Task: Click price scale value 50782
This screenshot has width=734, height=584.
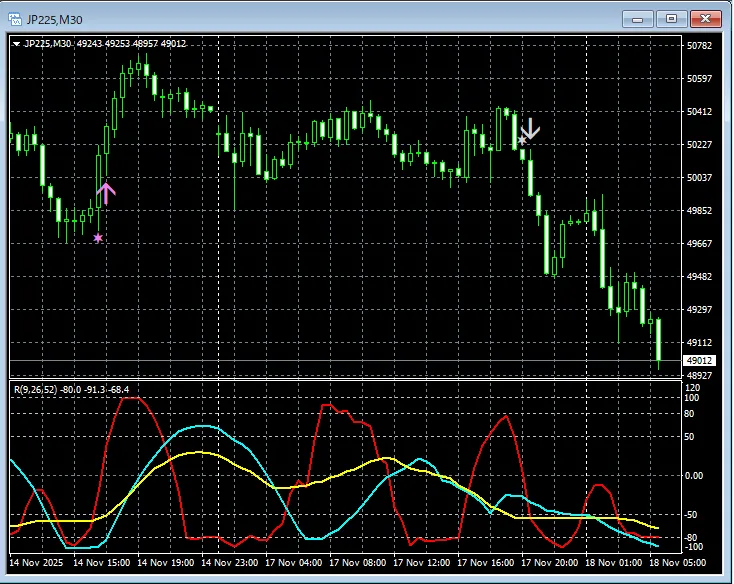Action: point(699,46)
